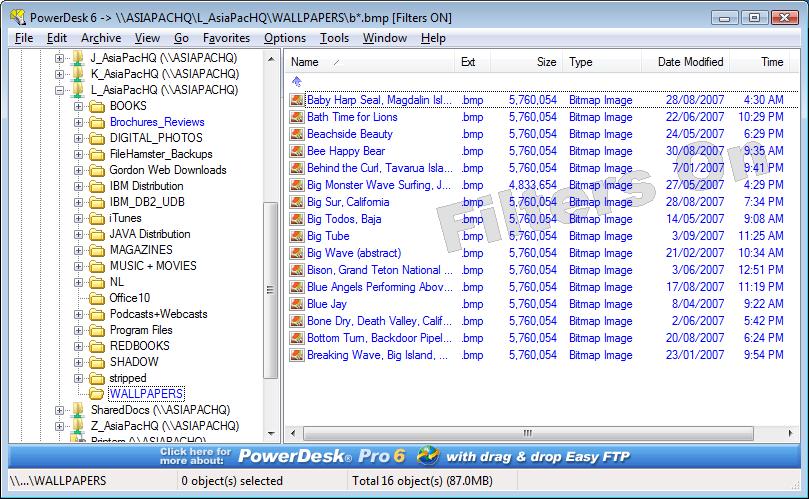Click the PowerDesk globe logo in banner
The image size is (809, 499).
pos(428,457)
